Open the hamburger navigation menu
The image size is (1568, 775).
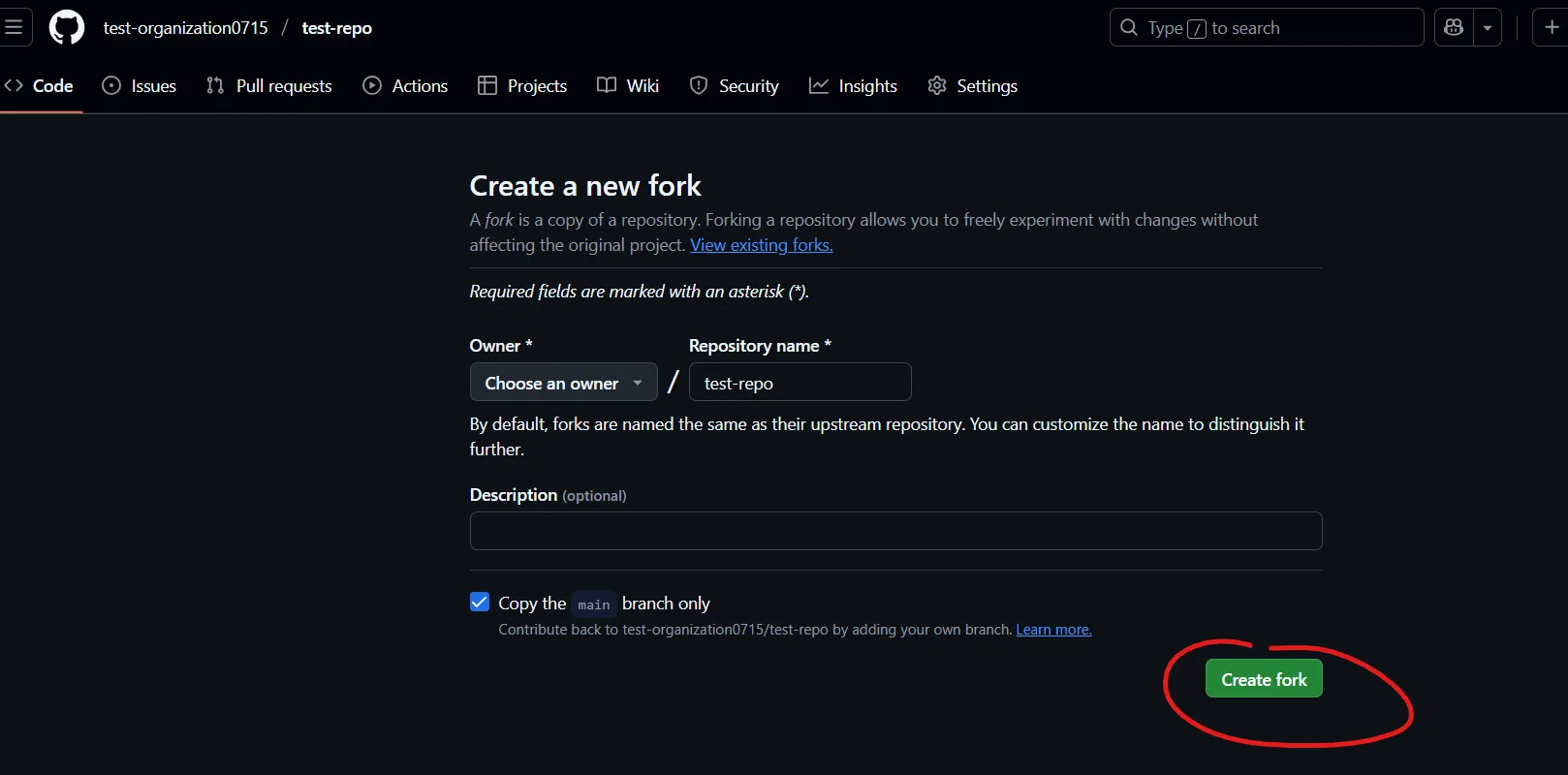click(14, 27)
